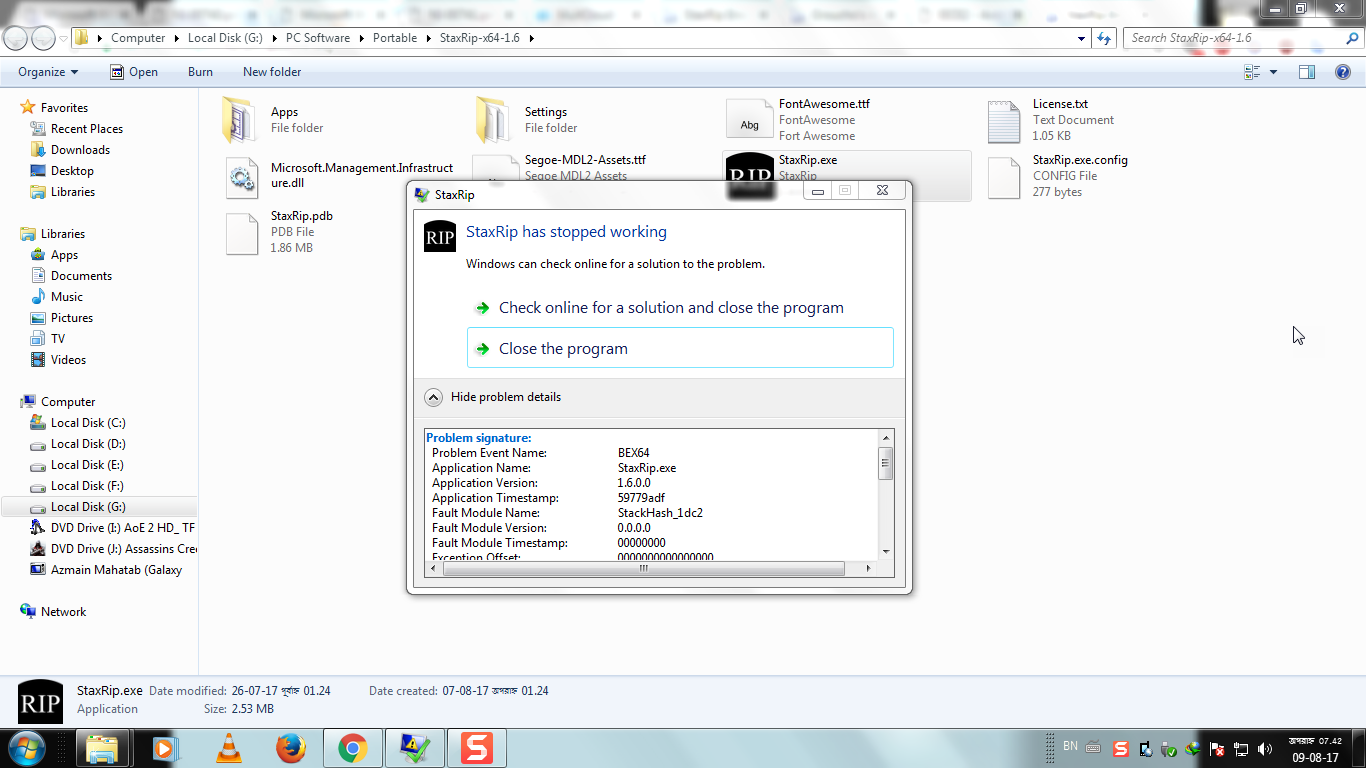Click the Open toolbar button
Image resolution: width=1366 pixels, height=768 pixels.
tap(133, 72)
